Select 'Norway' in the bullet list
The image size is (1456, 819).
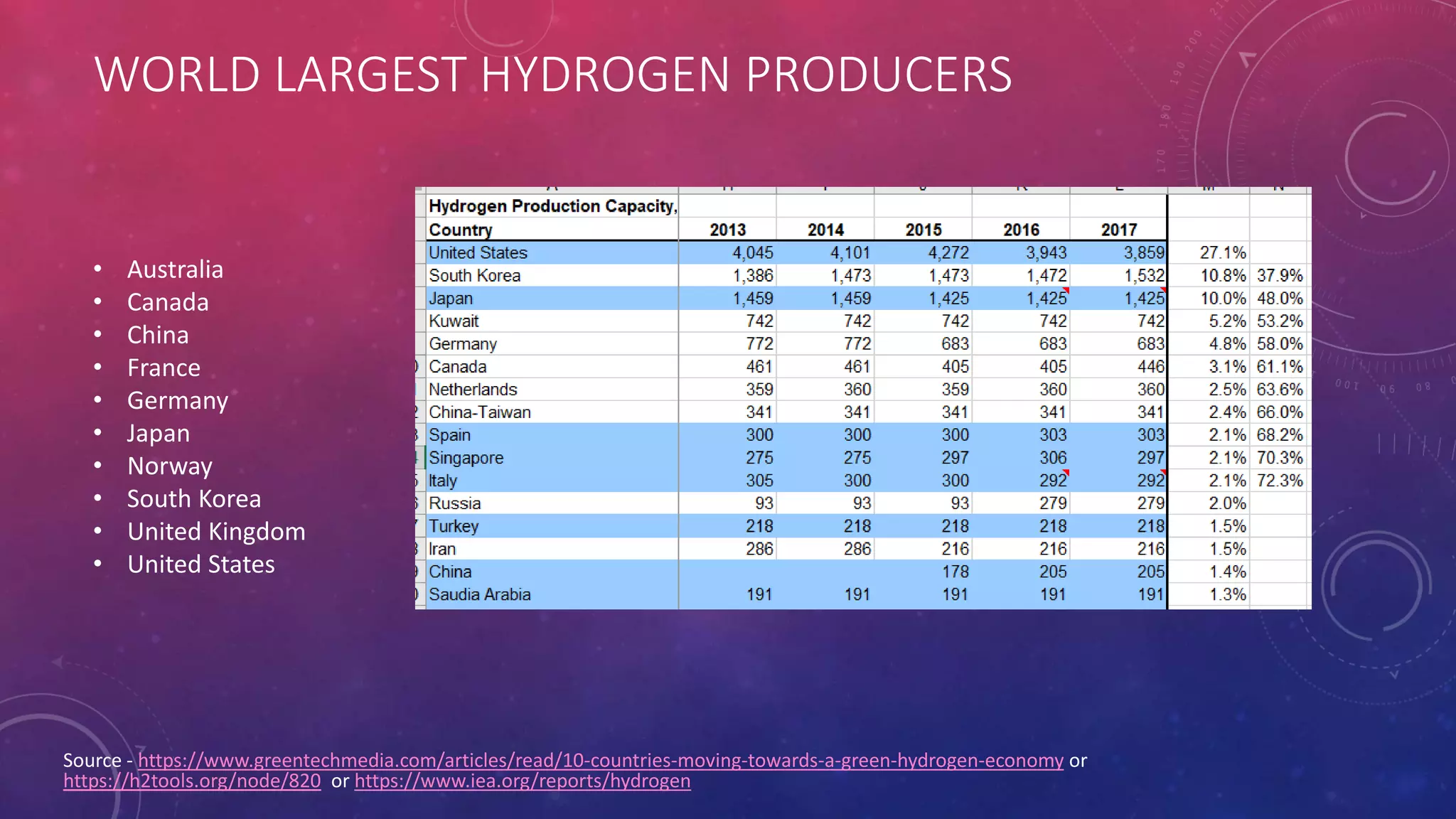170,466
